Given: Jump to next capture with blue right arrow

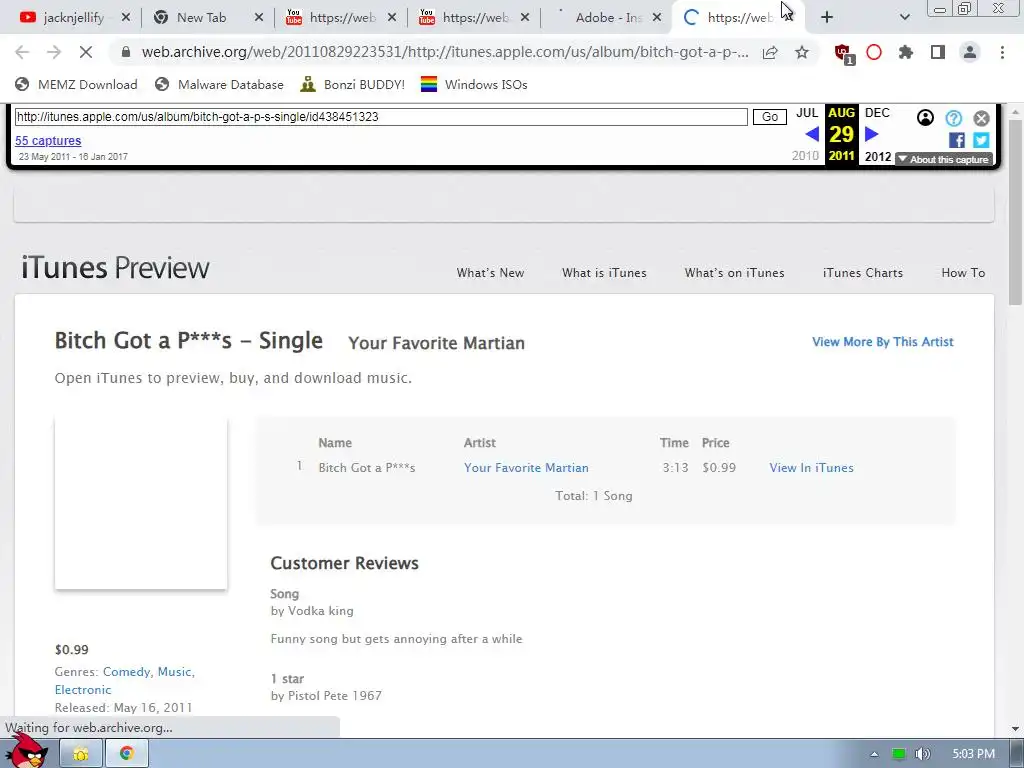Looking at the screenshot, I should [x=871, y=134].
